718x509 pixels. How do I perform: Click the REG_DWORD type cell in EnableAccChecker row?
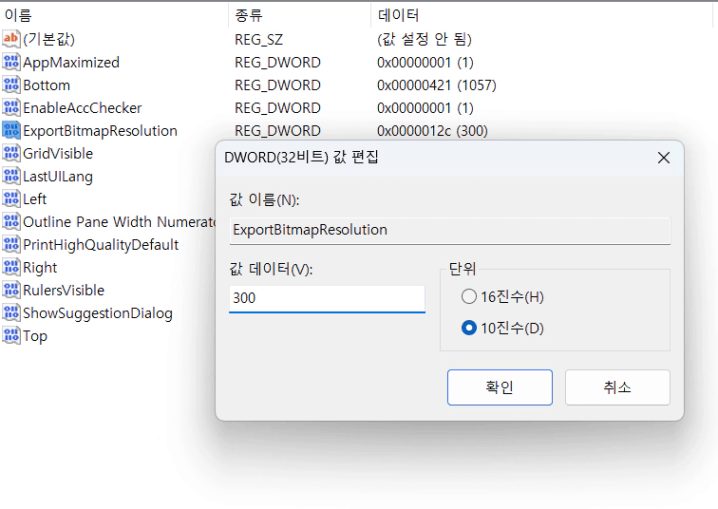click(277, 108)
